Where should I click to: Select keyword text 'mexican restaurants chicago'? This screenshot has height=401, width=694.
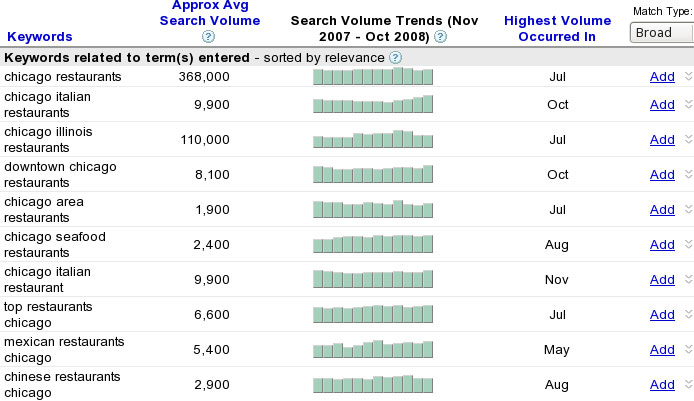tap(64, 349)
